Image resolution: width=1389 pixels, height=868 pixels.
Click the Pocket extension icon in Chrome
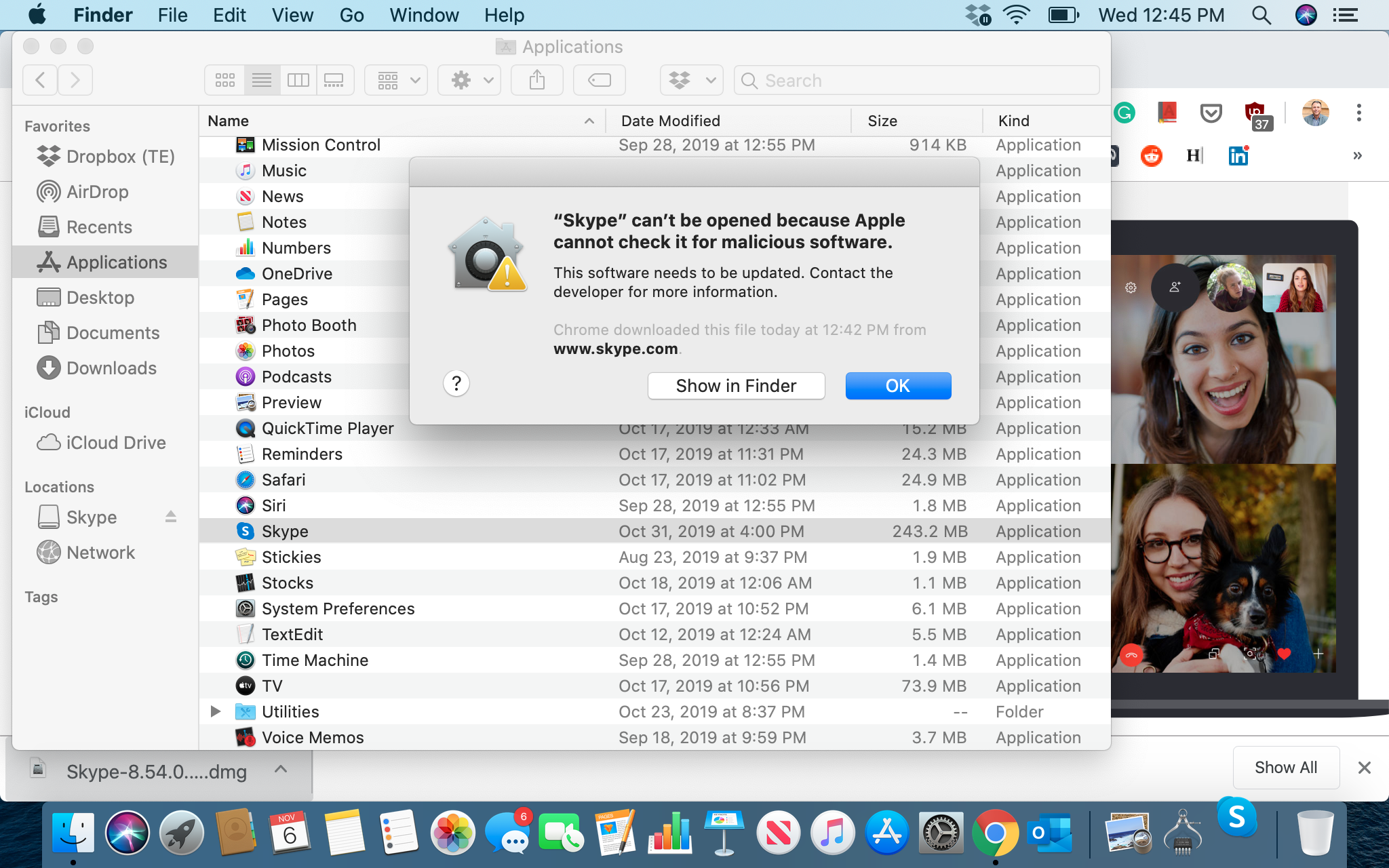(1211, 113)
